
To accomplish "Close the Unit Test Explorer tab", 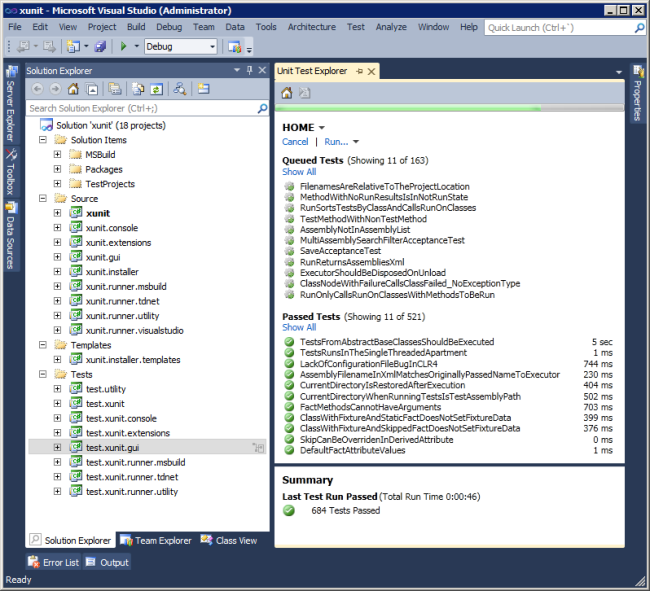I will pos(371,71).
